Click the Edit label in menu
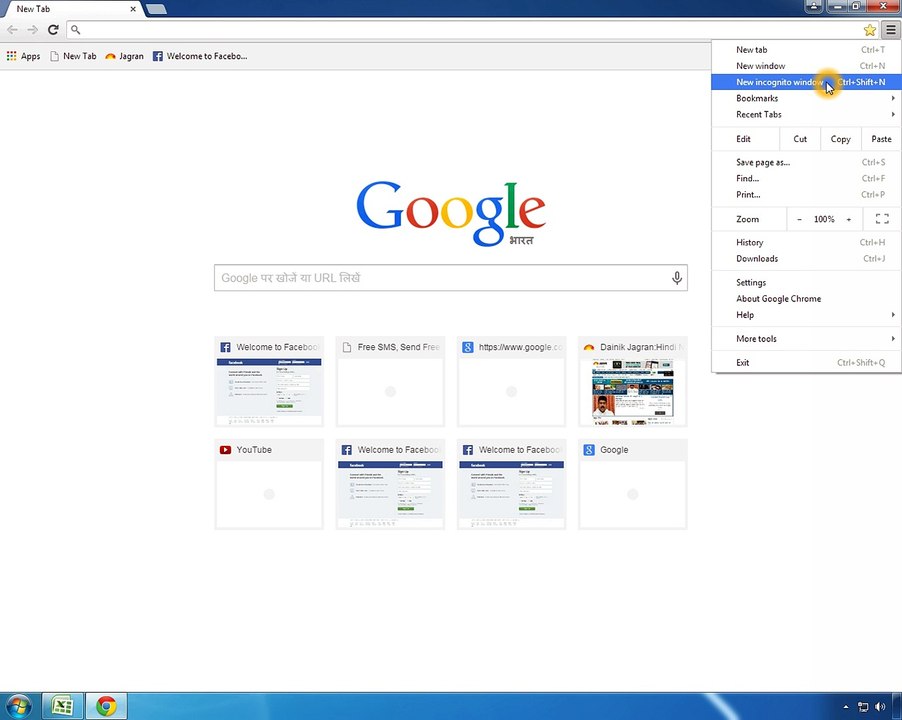Image resolution: width=902 pixels, height=720 pixels. point(743,139)
